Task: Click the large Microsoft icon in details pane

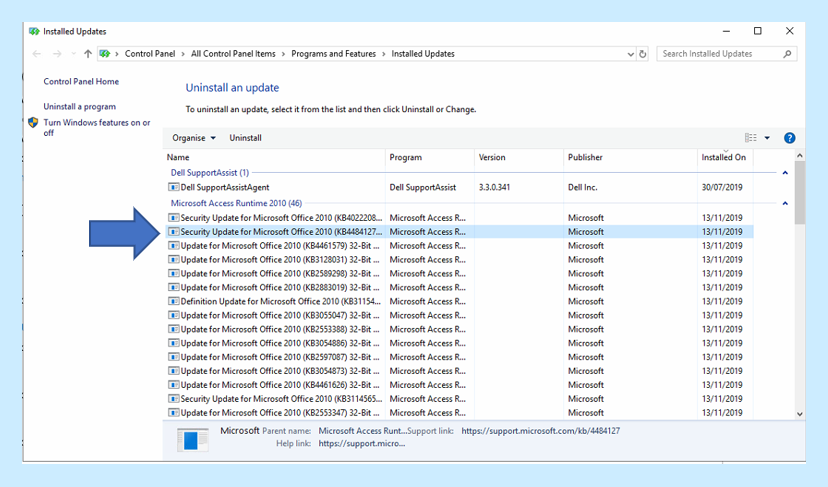Action: click(193, 439)
